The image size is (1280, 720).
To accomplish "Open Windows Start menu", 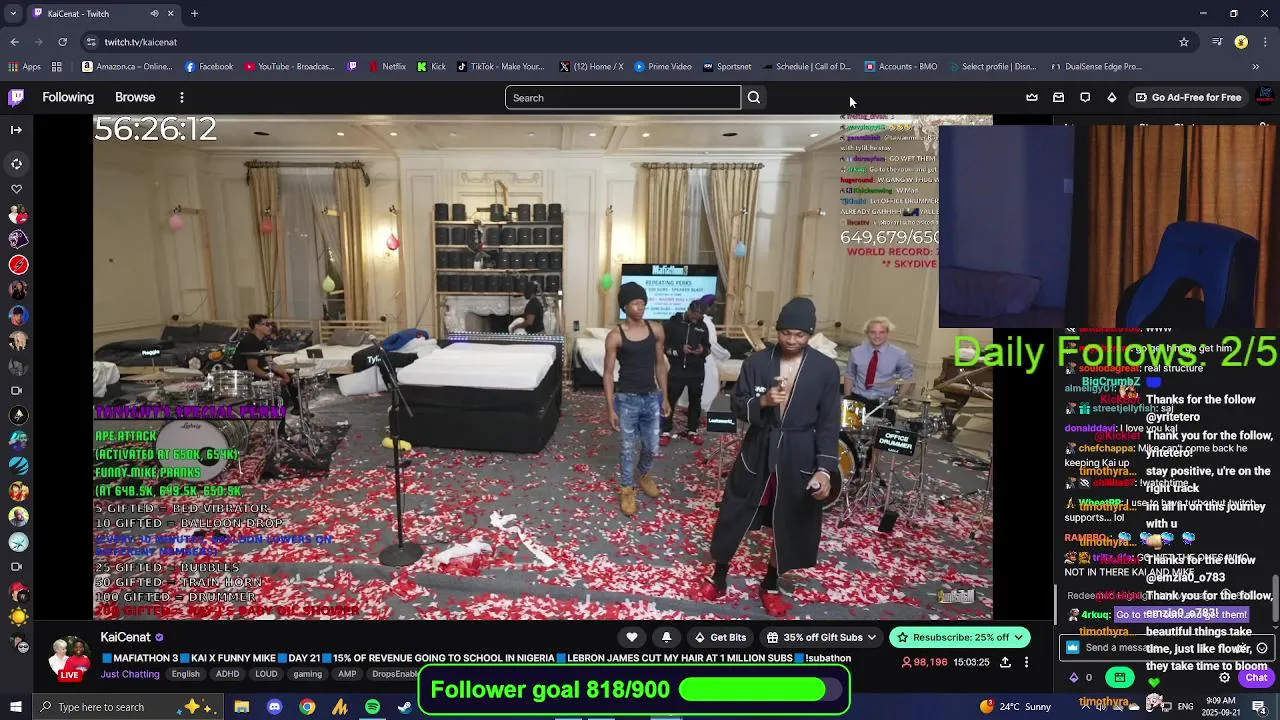I will [x=15, y=707].
